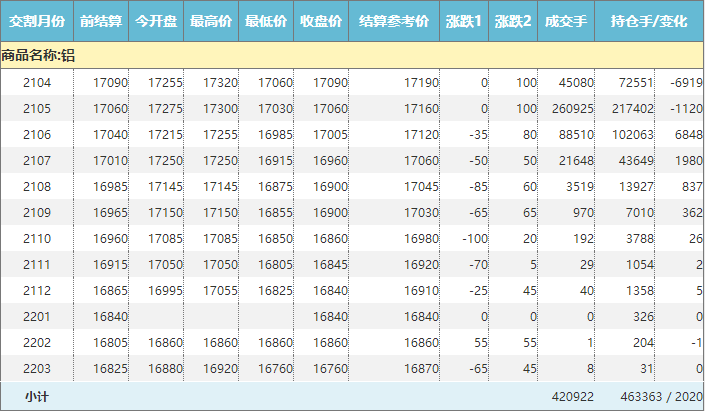
Task: Click the 今开盘 column header
Action: (156, 21)
